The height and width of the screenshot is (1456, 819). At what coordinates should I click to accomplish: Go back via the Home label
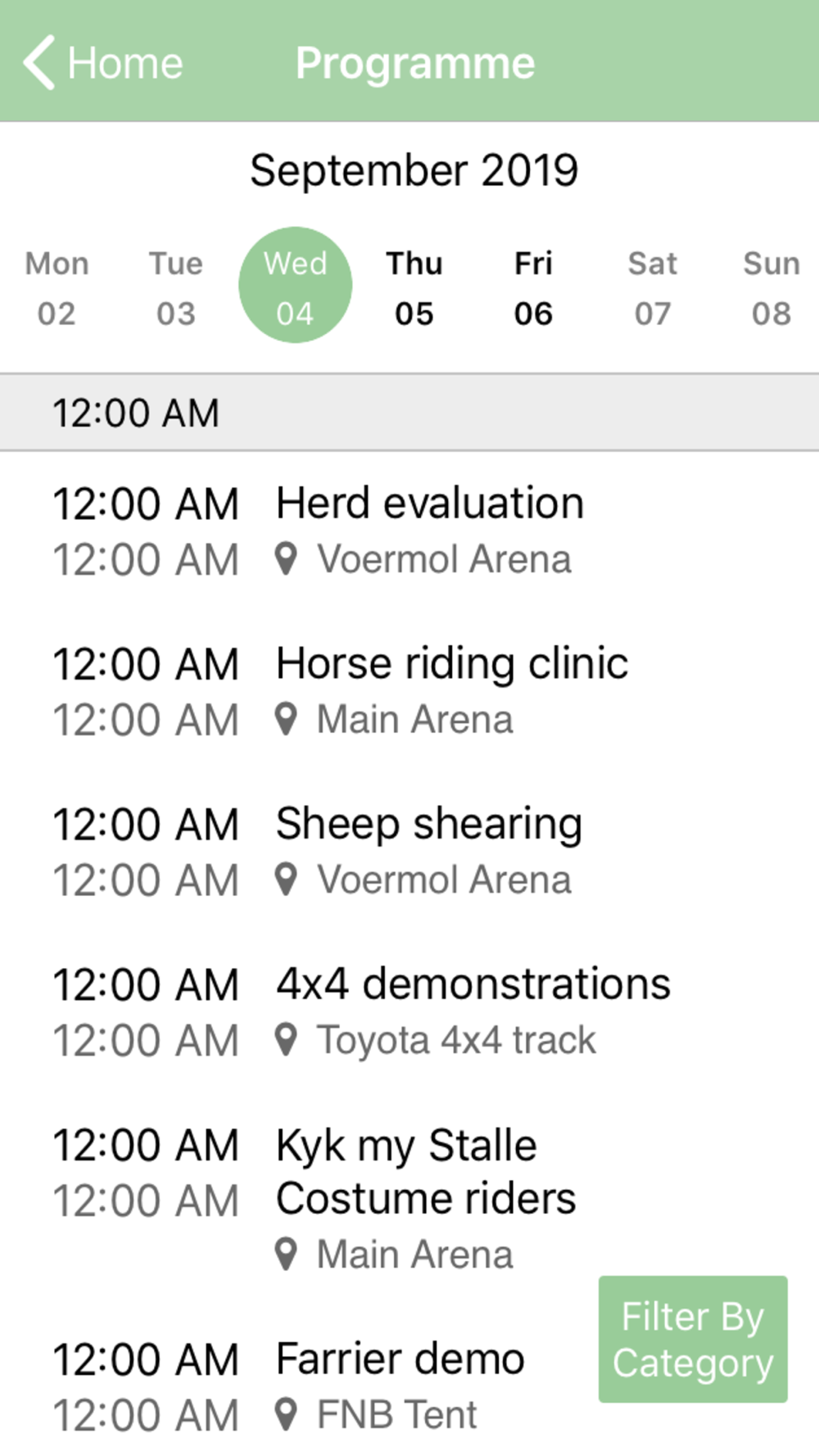pyautogui.click(x=125, y=63)
